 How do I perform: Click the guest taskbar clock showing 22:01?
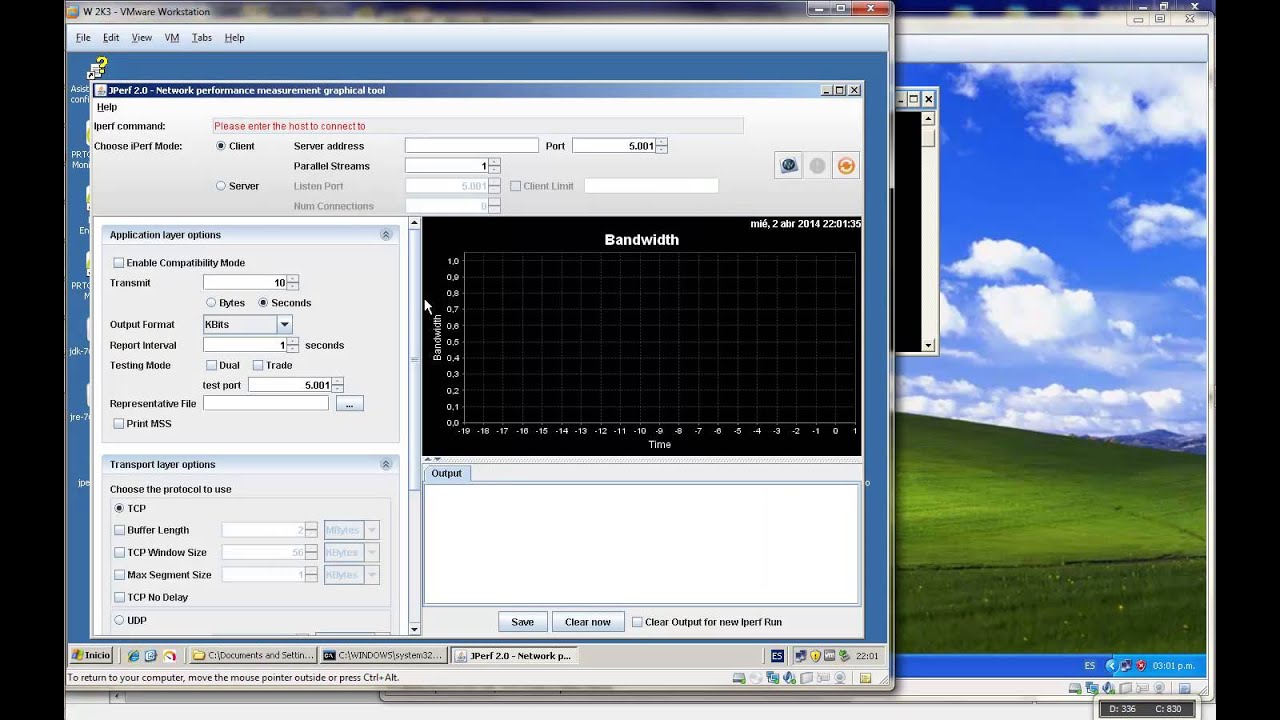tap(867, 656)
